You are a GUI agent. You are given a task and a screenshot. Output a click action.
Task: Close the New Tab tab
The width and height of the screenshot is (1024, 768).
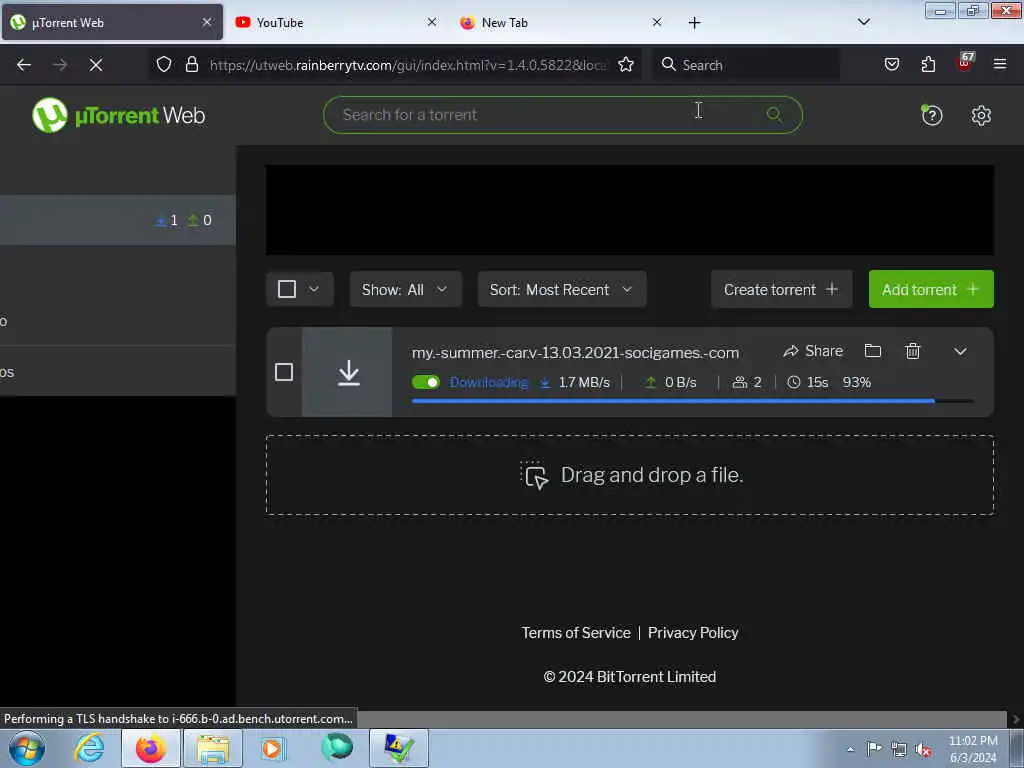click(x=657, y=22)
